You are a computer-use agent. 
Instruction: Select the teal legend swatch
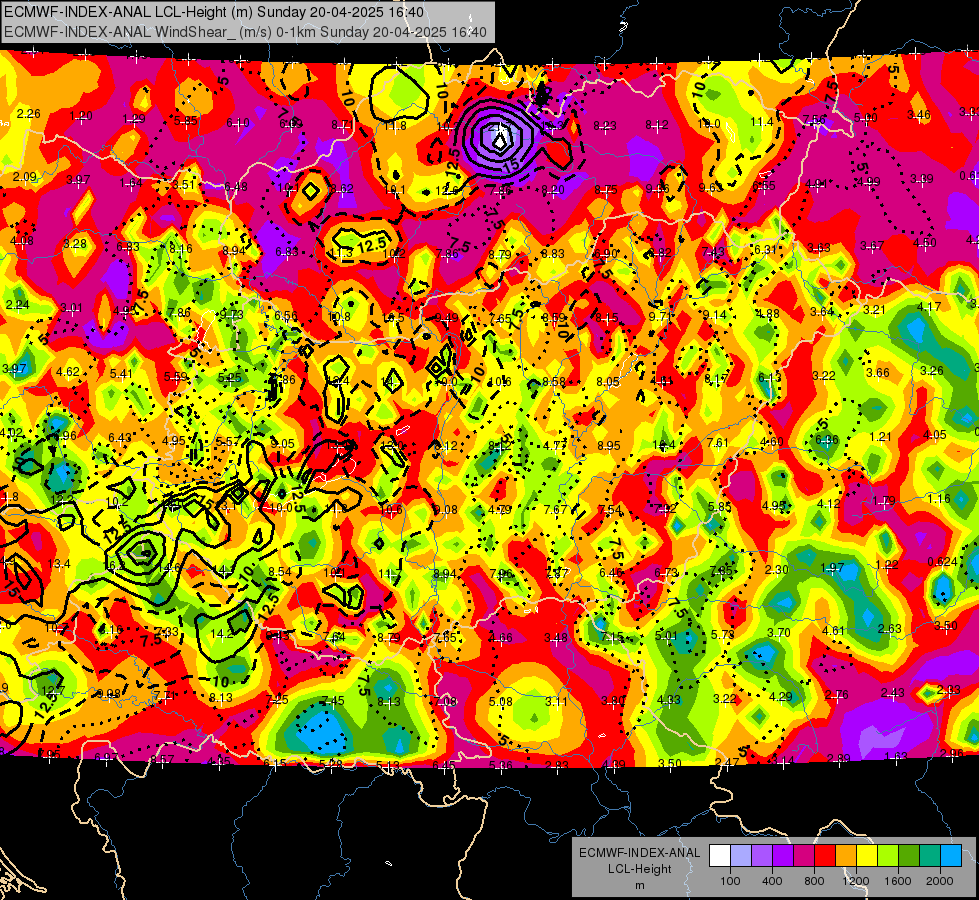[930, 856]
